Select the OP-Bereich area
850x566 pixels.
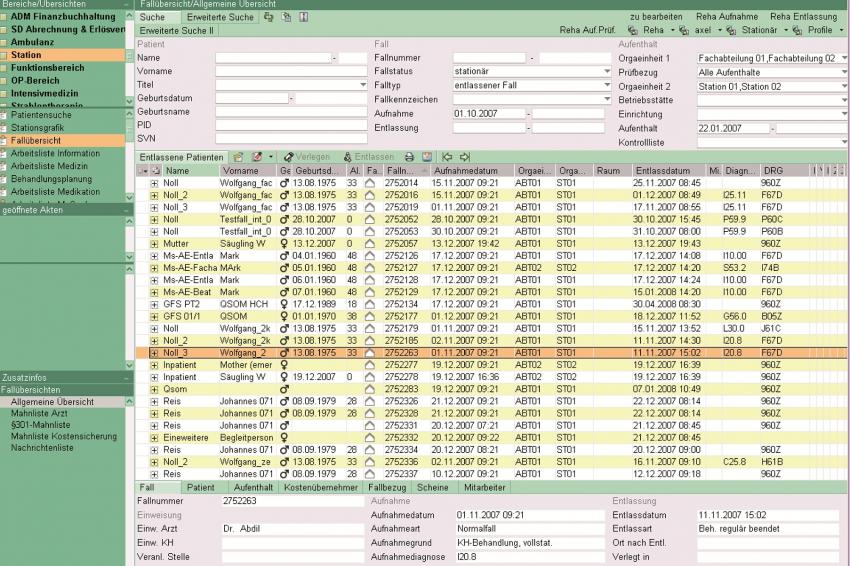click(x=35, y=80)
